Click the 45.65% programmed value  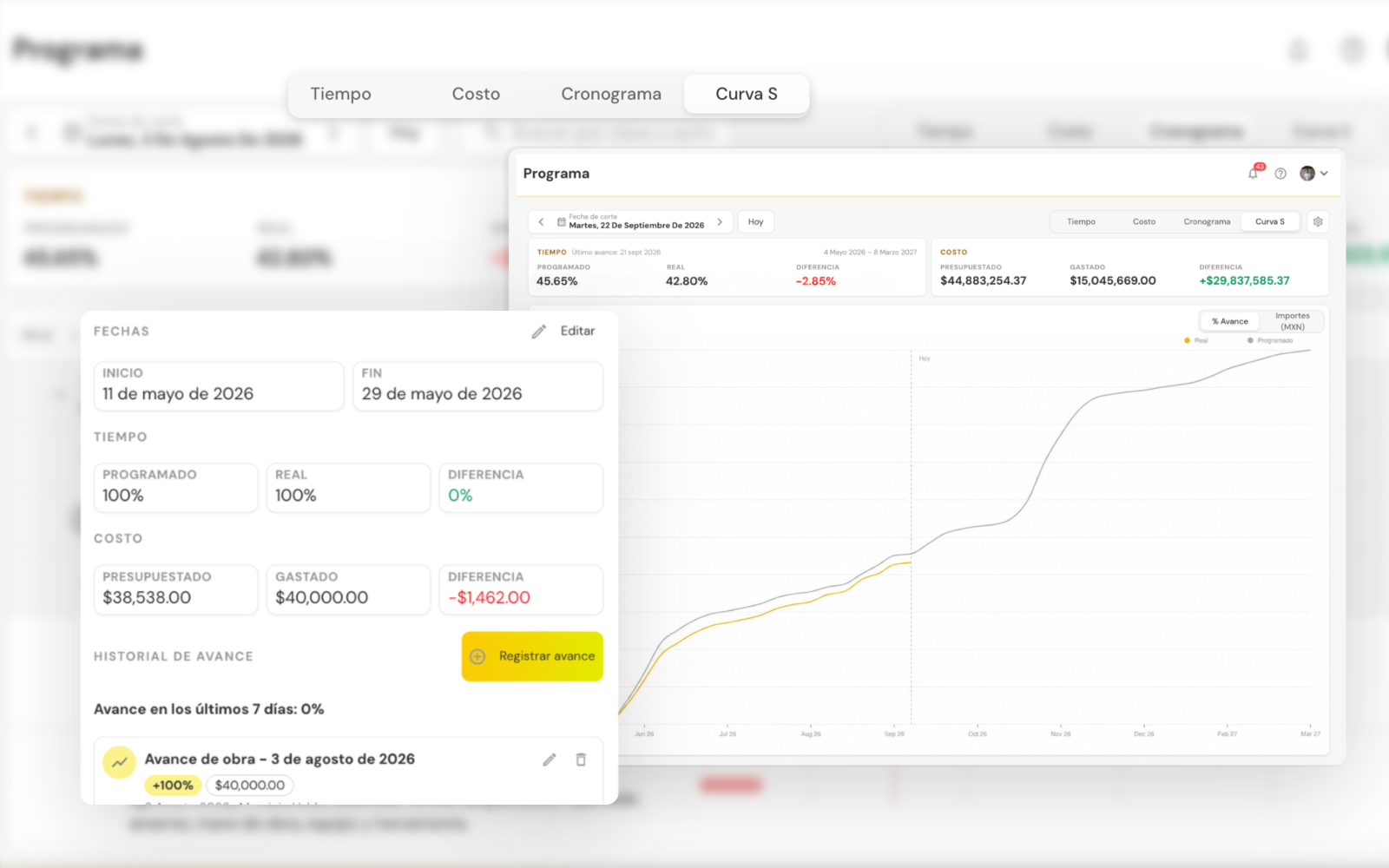557,281
